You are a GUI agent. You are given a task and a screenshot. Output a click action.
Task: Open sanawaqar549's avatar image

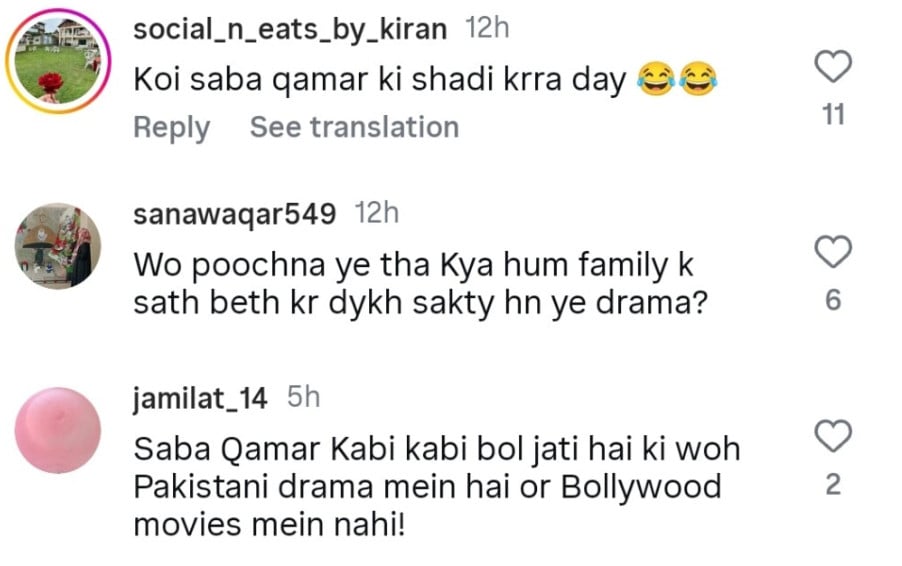[x=58, y=245]
